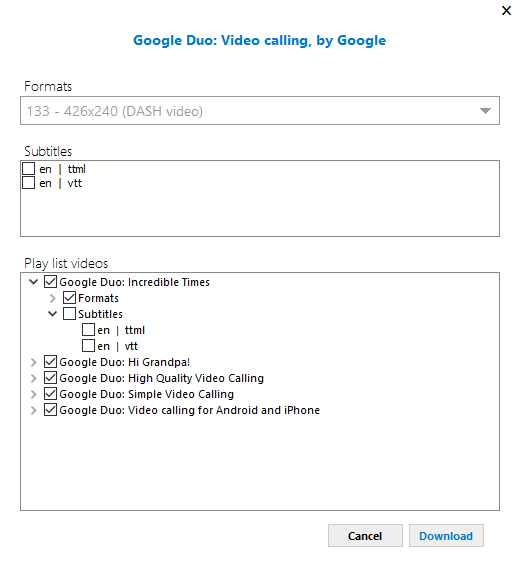Expand Google Duo: High Quality Video Calling
This screenshot has width=520, height=580.
(33, 378)
